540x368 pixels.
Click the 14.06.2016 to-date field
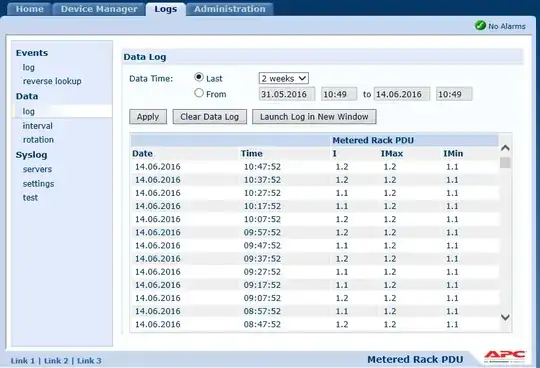pos(402,94)
